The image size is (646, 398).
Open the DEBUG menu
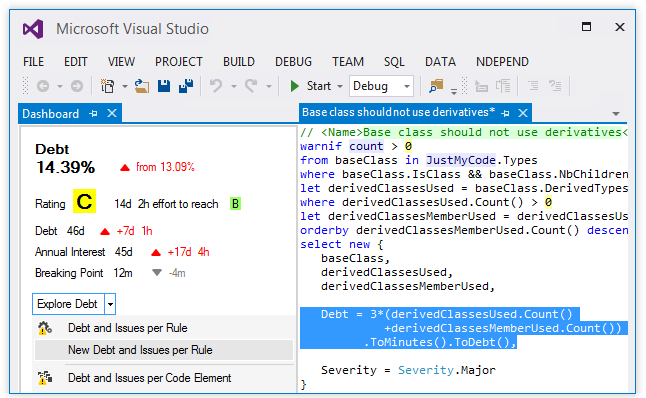(x=293, y=62)
